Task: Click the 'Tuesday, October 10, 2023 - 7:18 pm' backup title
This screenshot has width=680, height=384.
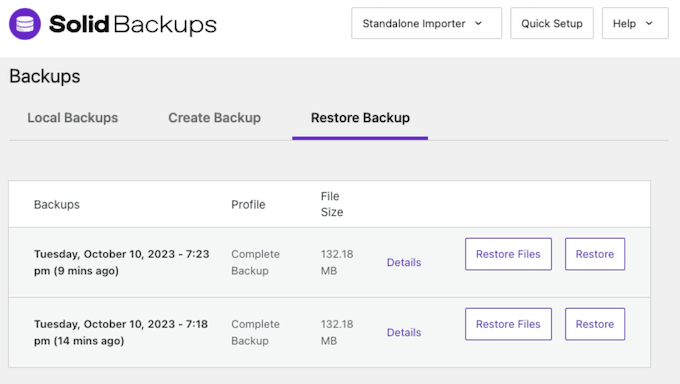Action: [x=121, y=332]
